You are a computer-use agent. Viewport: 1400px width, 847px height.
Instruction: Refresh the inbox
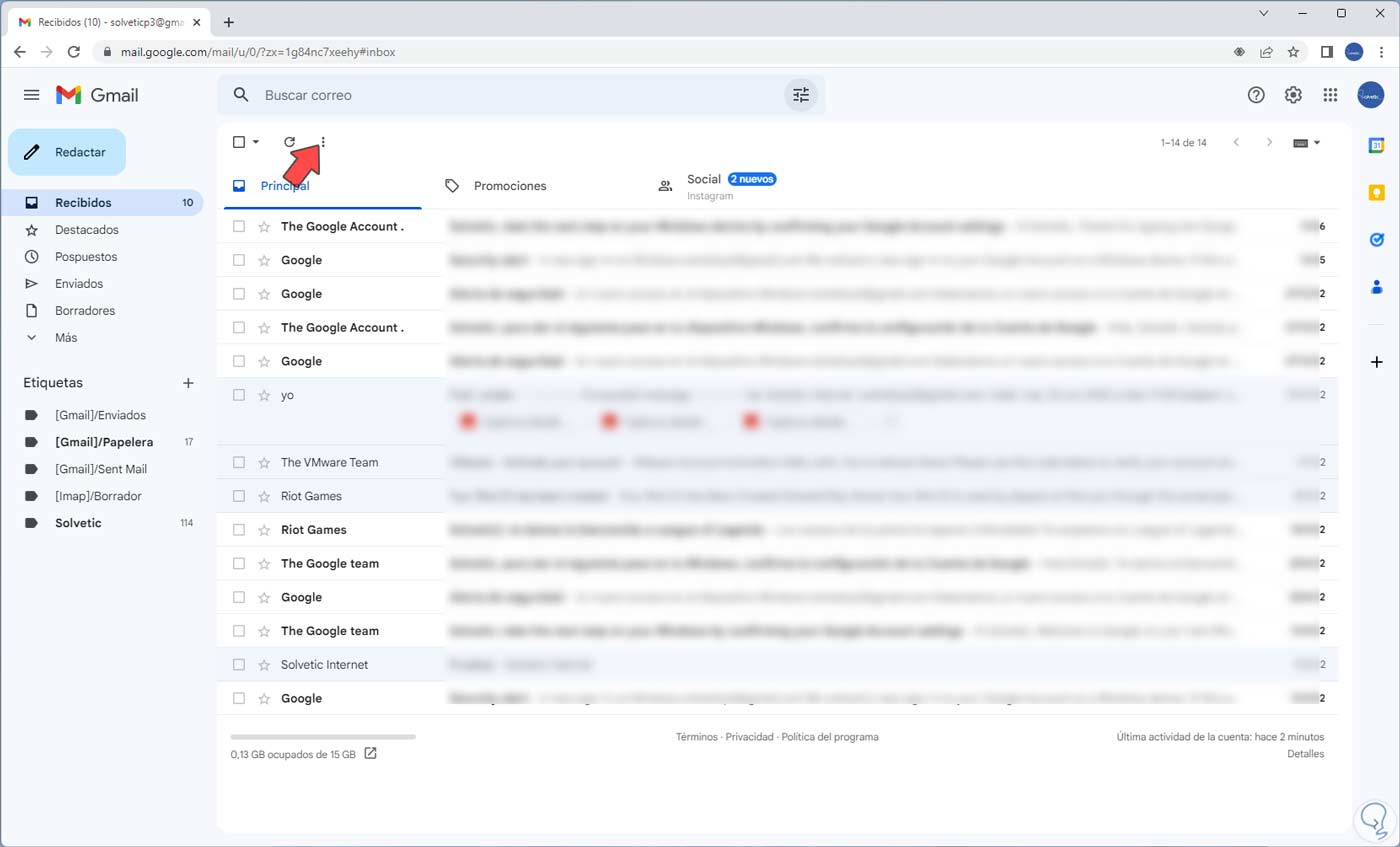click(289, 142)
